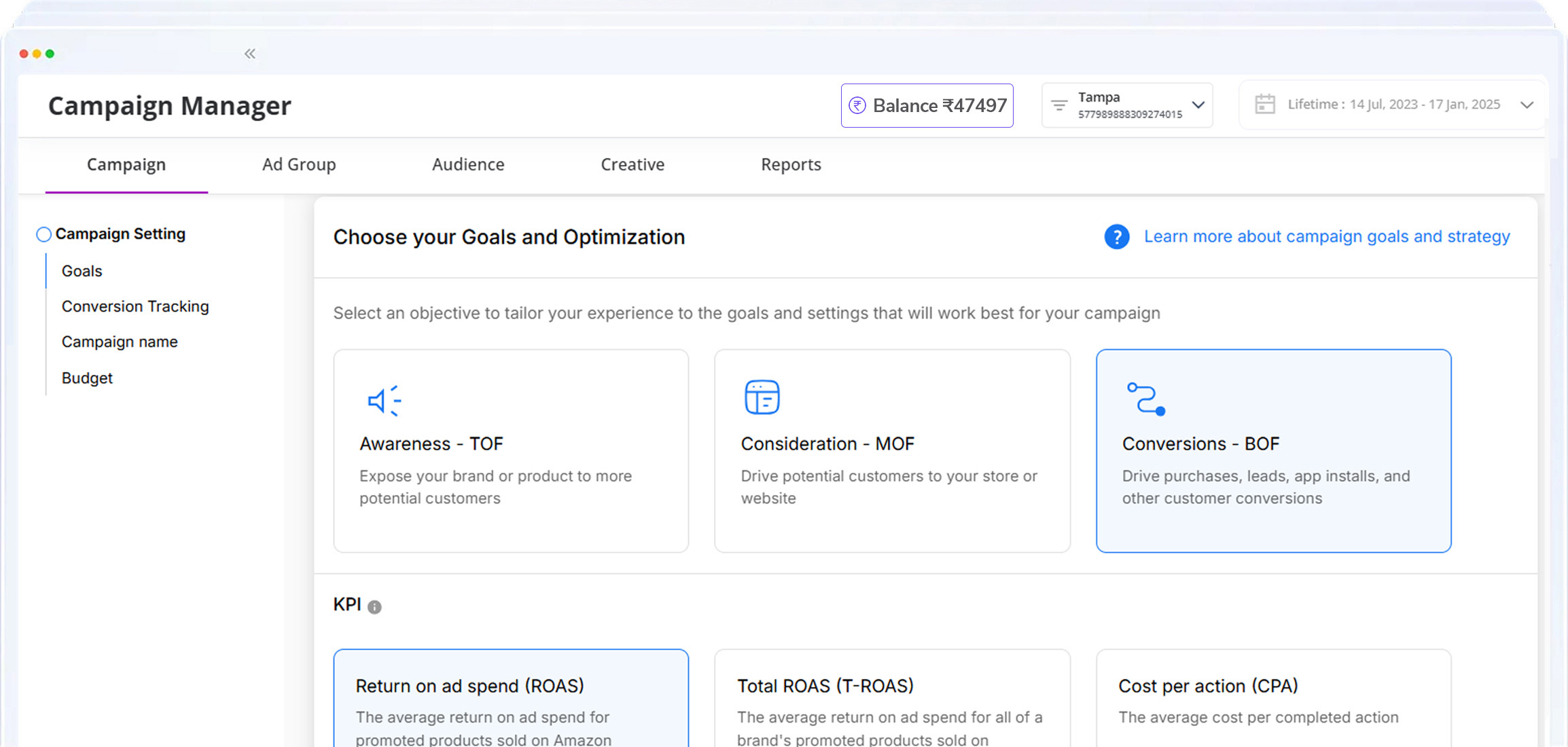Select the Campaign Setting radio circle
1568x747 pixels.
pyautogui.click(x=43, y=234)
